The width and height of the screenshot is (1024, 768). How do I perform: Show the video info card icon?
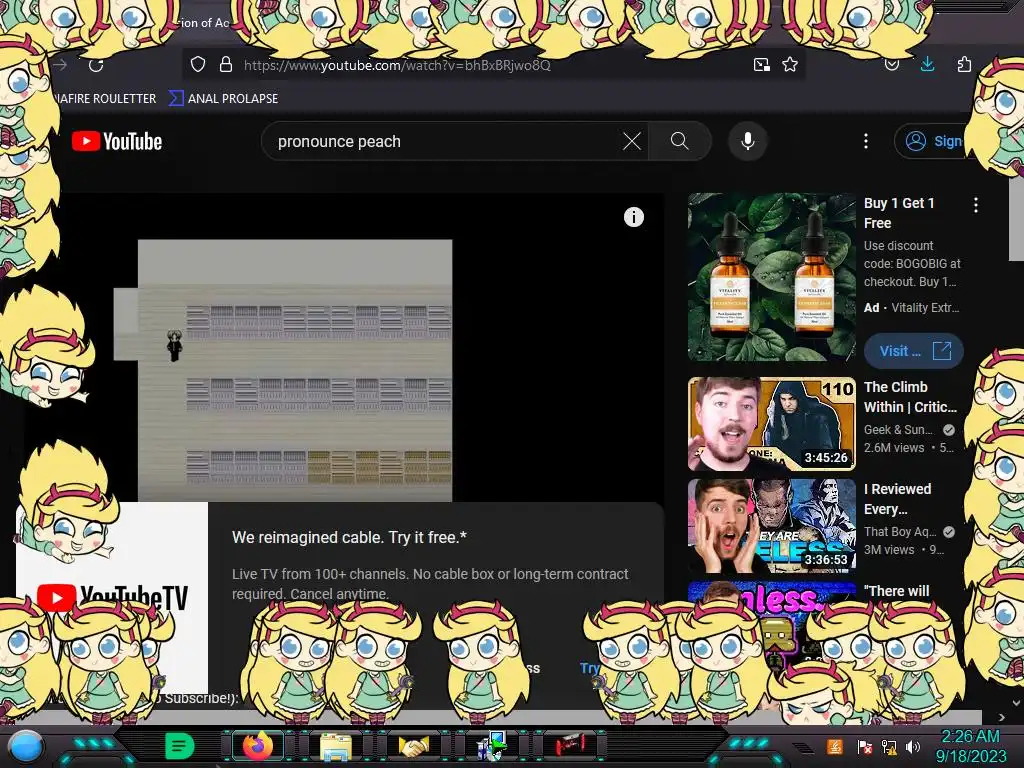coord(633,217)
